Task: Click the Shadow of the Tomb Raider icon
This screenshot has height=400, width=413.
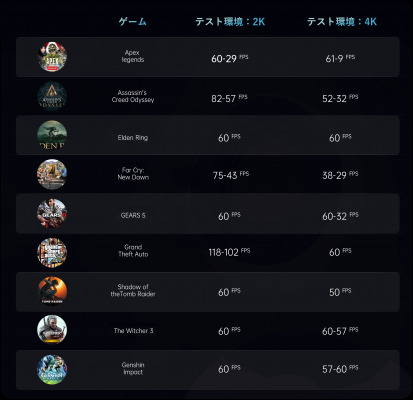Action: pos(52,292)
